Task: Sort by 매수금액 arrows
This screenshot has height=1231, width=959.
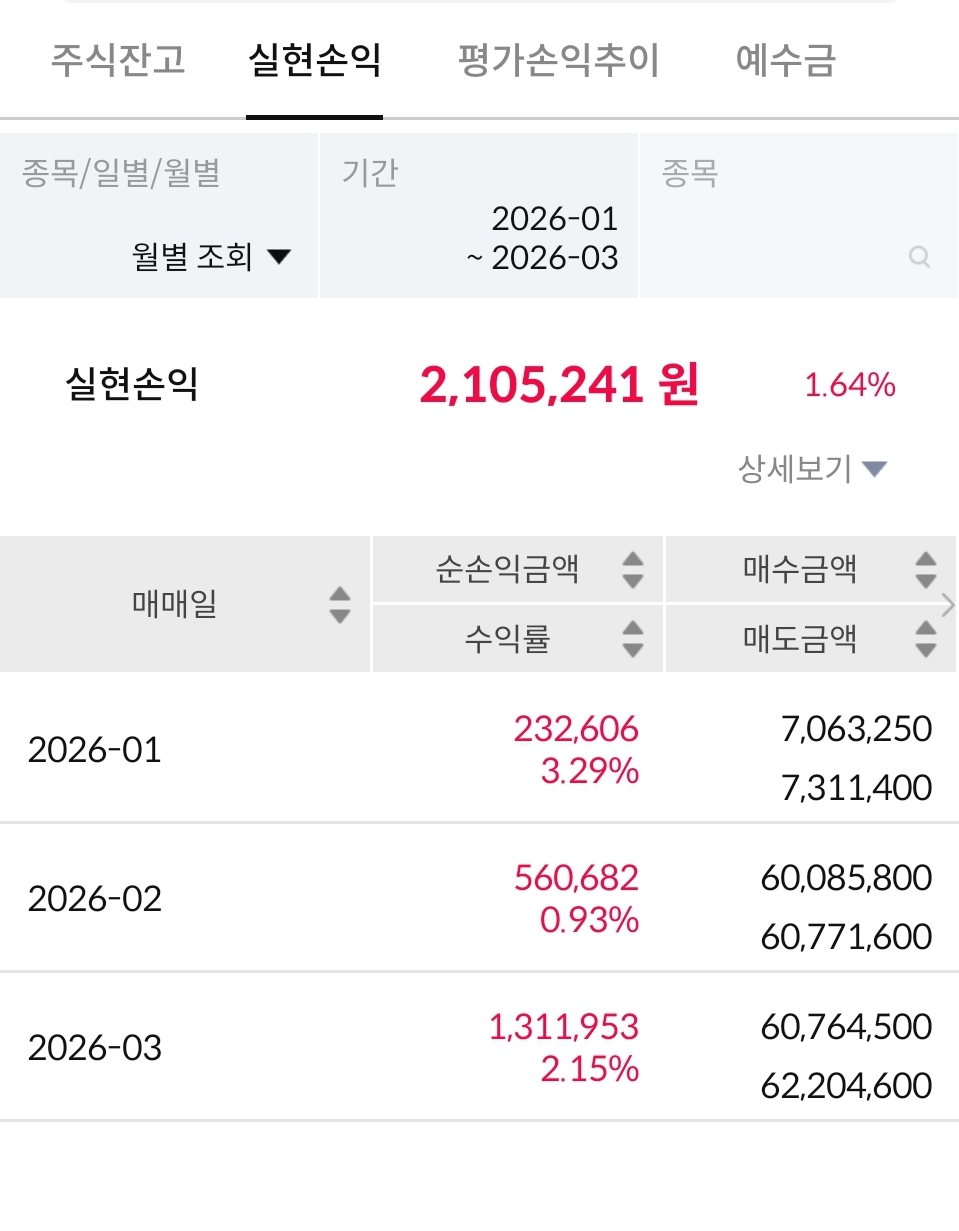Action: click(926, 570)
